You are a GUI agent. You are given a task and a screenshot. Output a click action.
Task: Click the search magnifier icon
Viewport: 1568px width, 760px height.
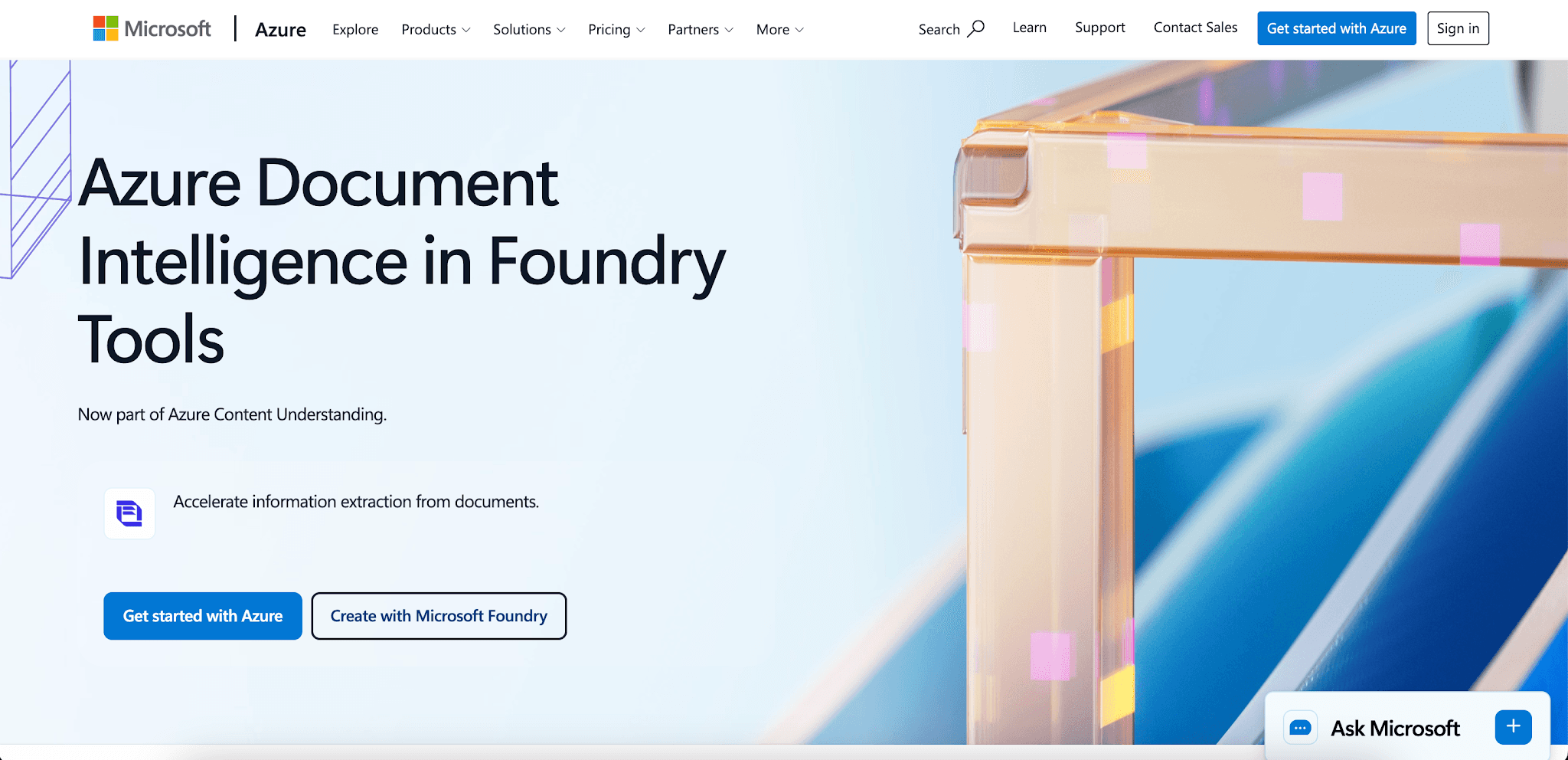click(x=975, y=29)
